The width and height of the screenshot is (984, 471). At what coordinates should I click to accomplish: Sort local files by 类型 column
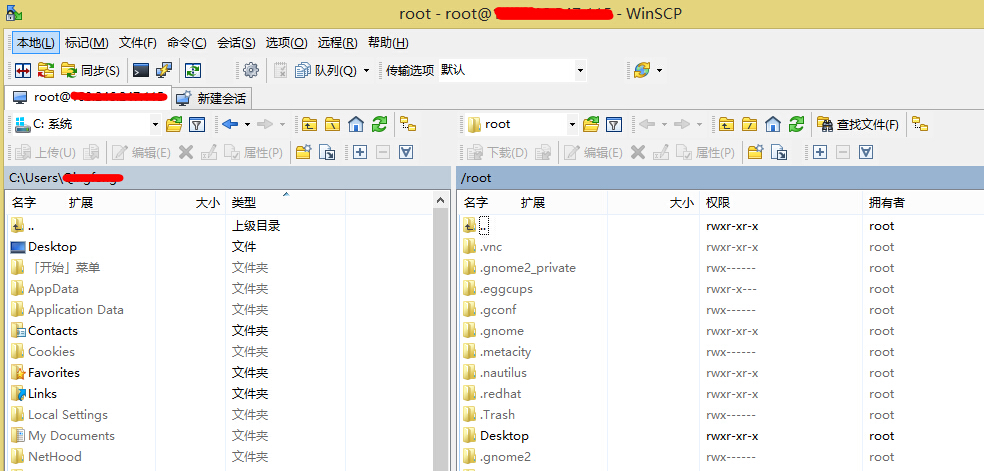(286, 203)
